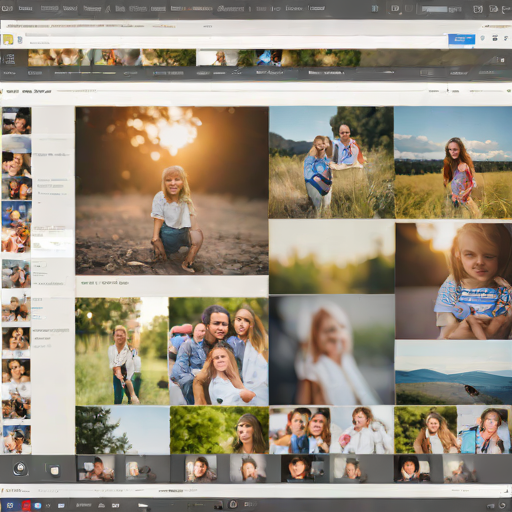
Task: Open the mountain landscape photo
Action: (x=454, y=372)
